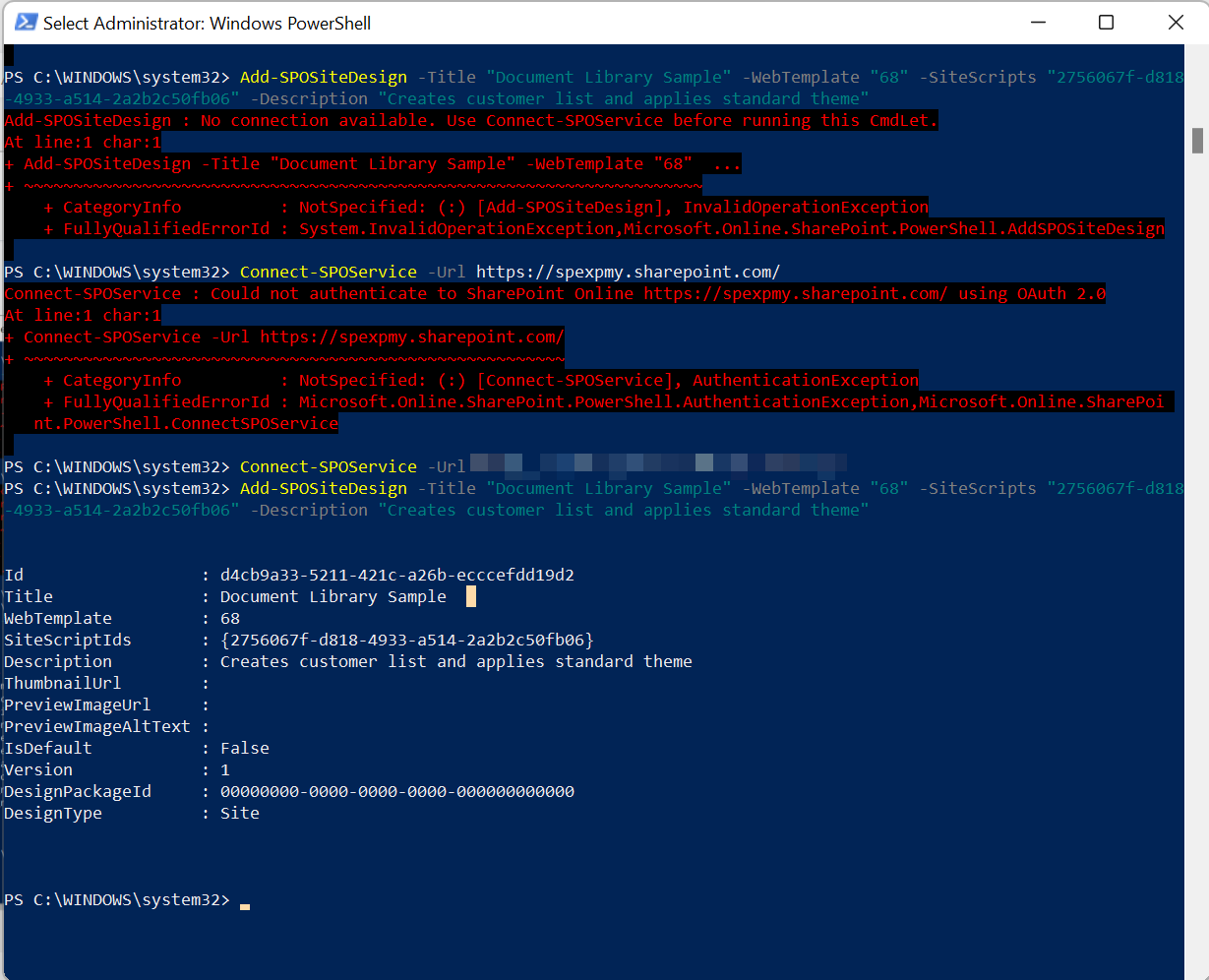Click the SiteScriptIds value in braces
The width and height of the screenshot is (1209, 980).
click(407, 640)
